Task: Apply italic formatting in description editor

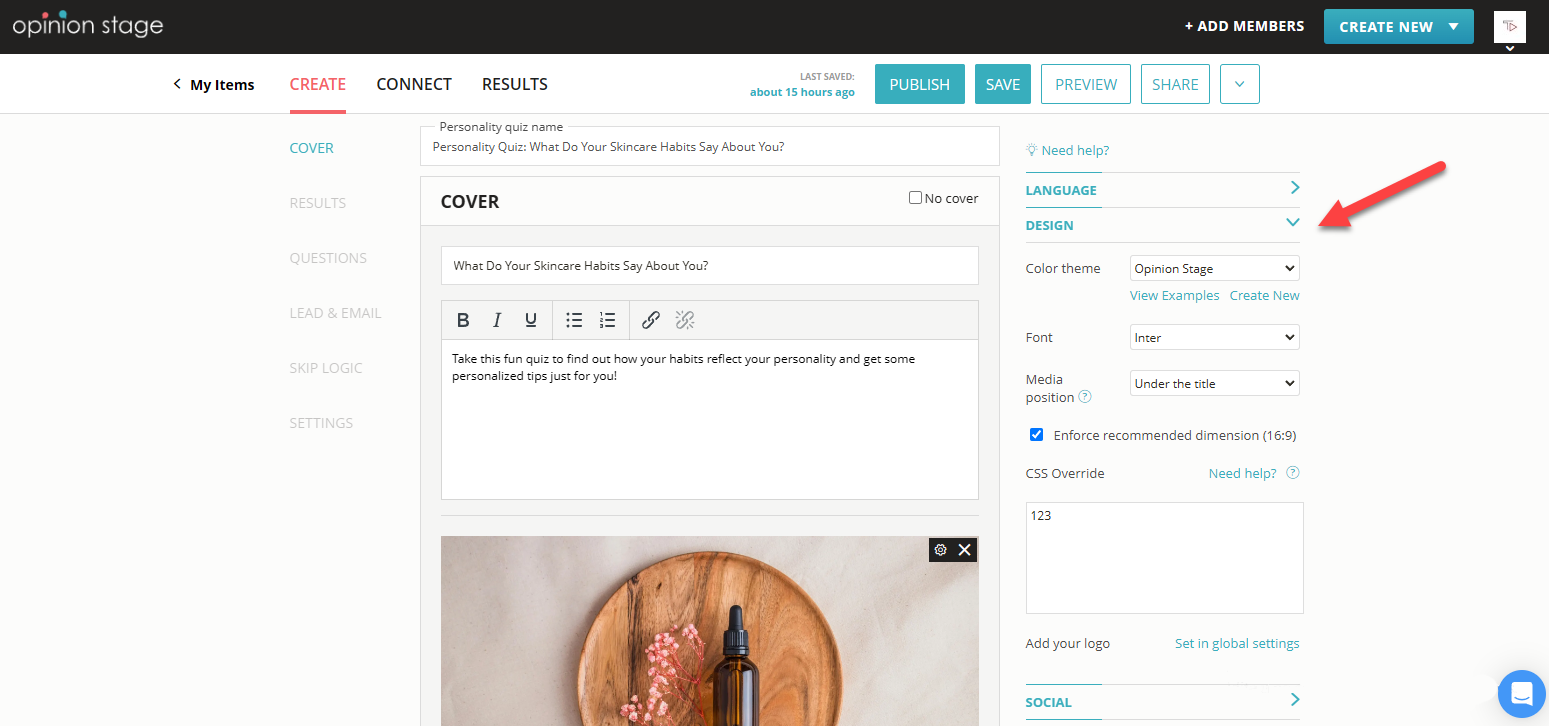Action: pyautogui.click(x=497, y=319)
